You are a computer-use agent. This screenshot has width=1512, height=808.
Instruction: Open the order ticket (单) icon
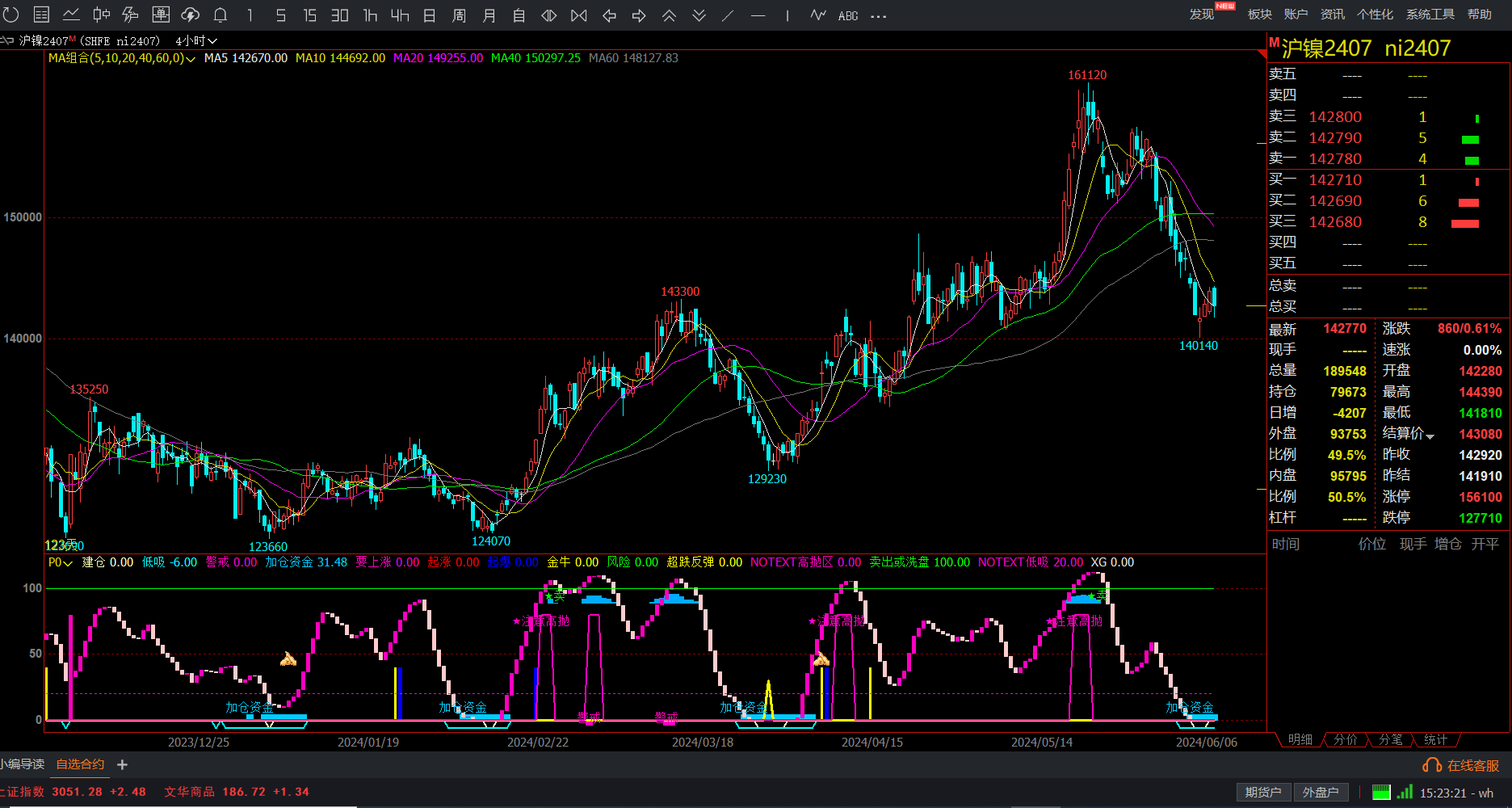[x=161, y=15]
